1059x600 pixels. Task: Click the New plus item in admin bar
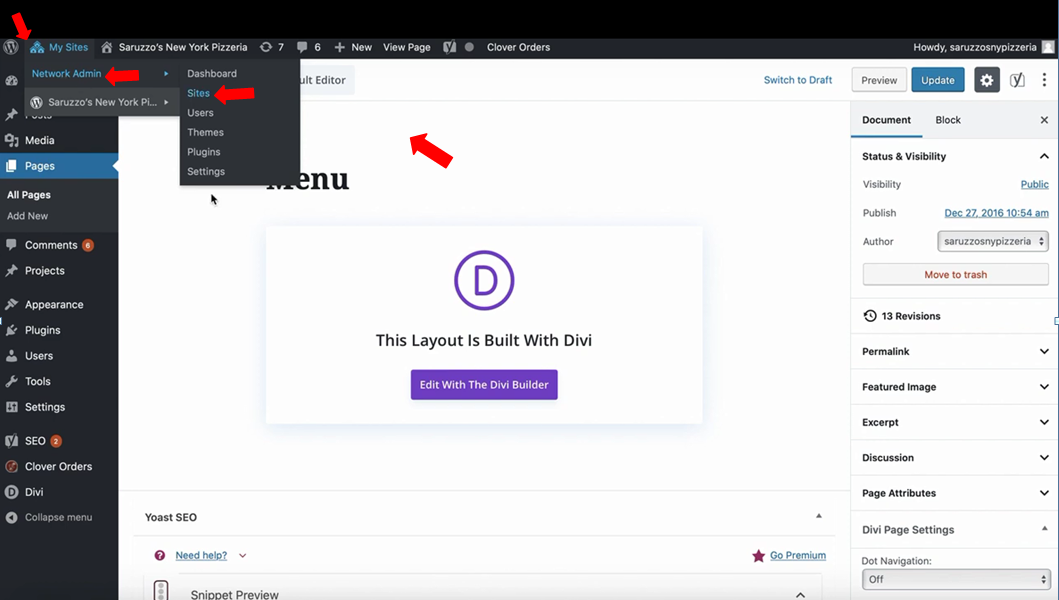pos(353,47)
